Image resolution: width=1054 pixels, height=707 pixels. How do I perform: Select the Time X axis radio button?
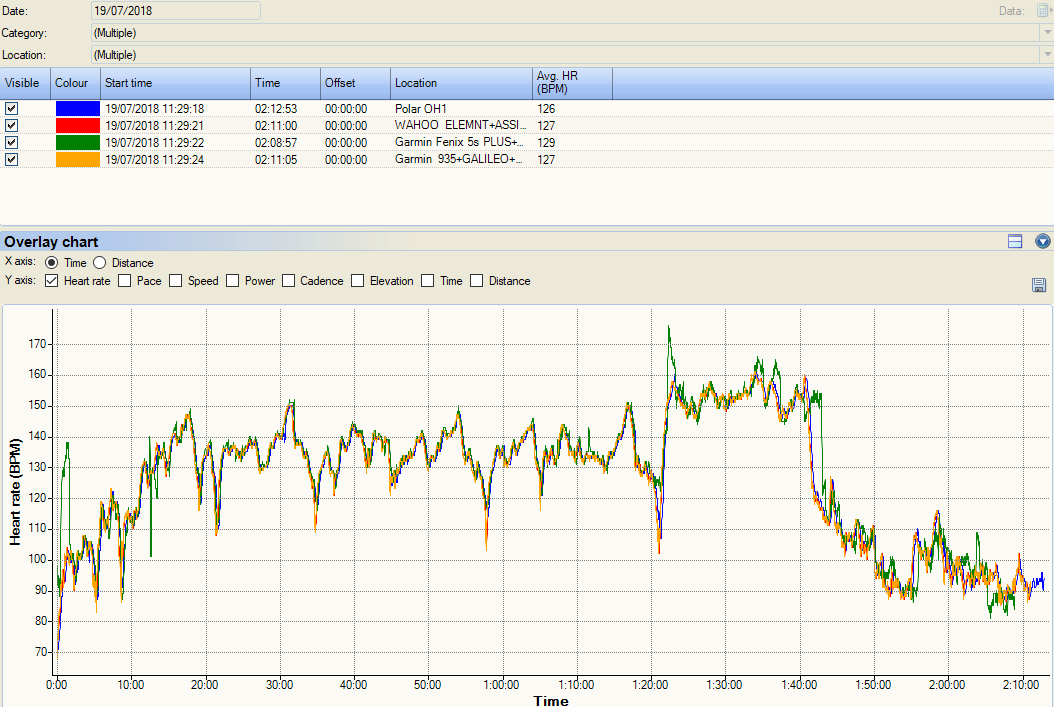pos(51,263)
